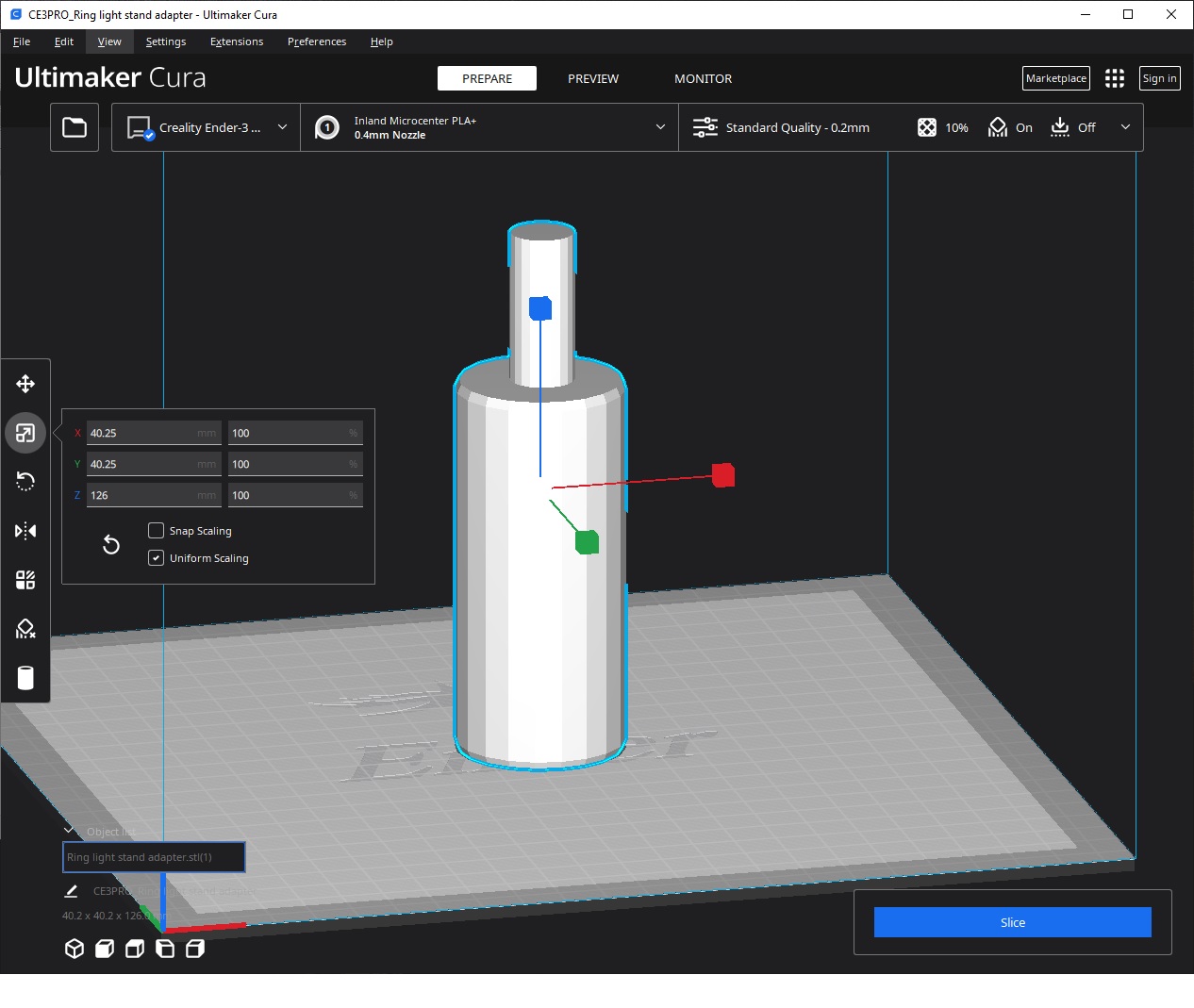
Task: Expand Creality Ender-3 printer dropdown
Action: coord(282,127)
